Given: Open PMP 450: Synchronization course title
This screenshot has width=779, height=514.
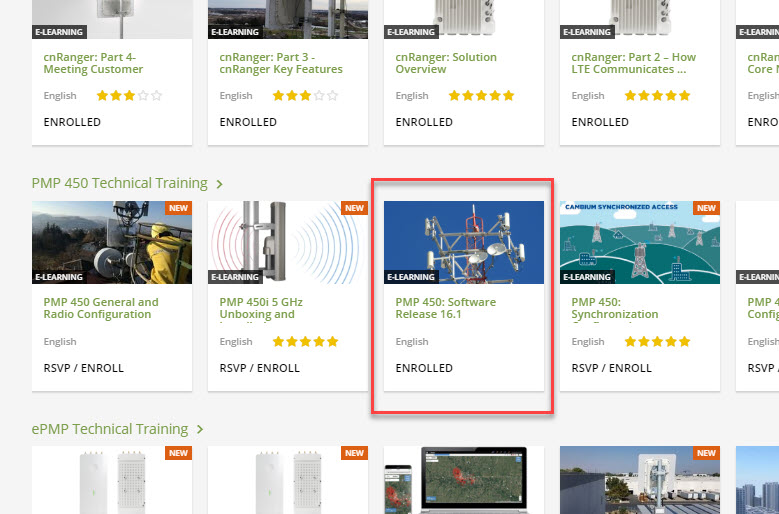Looking at the screenshot, I should 615,308.
